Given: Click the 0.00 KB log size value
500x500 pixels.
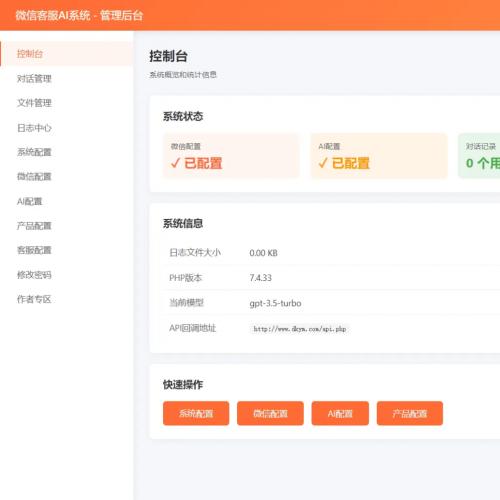Looking at the screenshot, I should [x=263, y=253].
